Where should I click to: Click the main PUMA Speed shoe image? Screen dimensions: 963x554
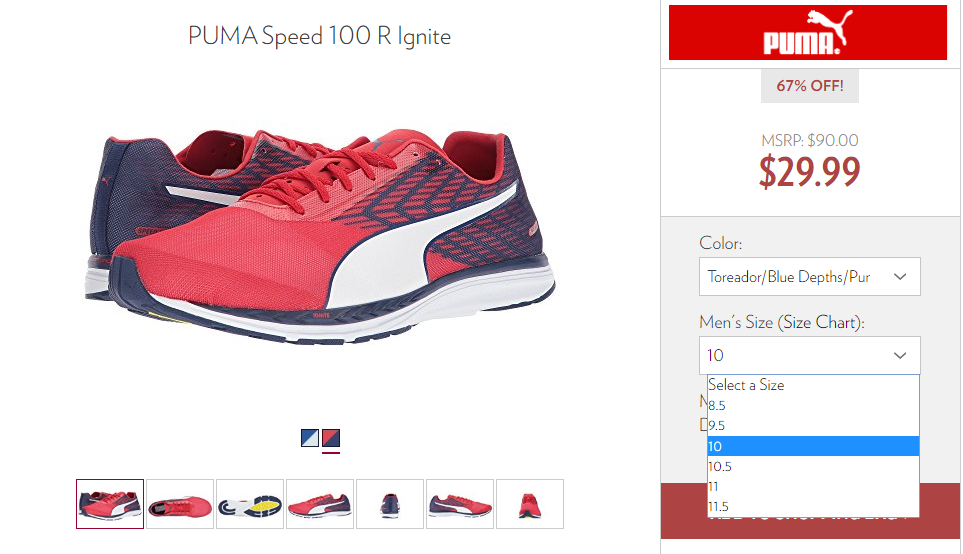tap(319, 236)
